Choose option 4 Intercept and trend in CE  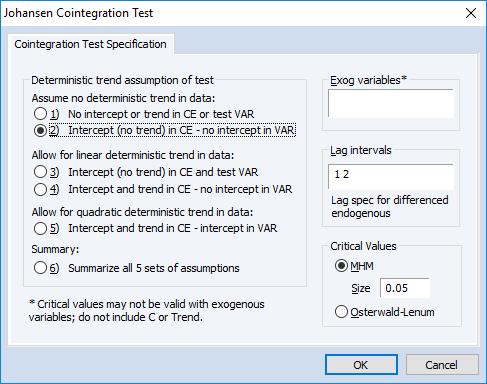click(40, 189)
